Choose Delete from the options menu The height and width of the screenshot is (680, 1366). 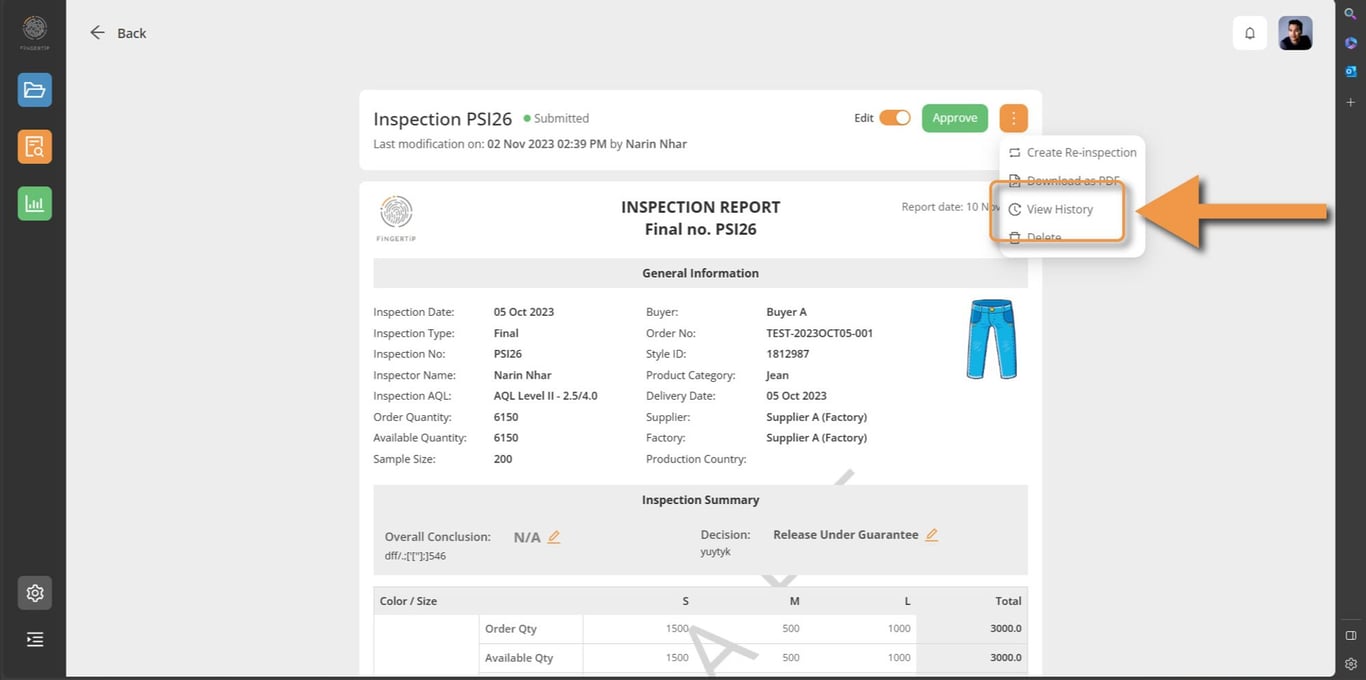(x=1035, y=238)
